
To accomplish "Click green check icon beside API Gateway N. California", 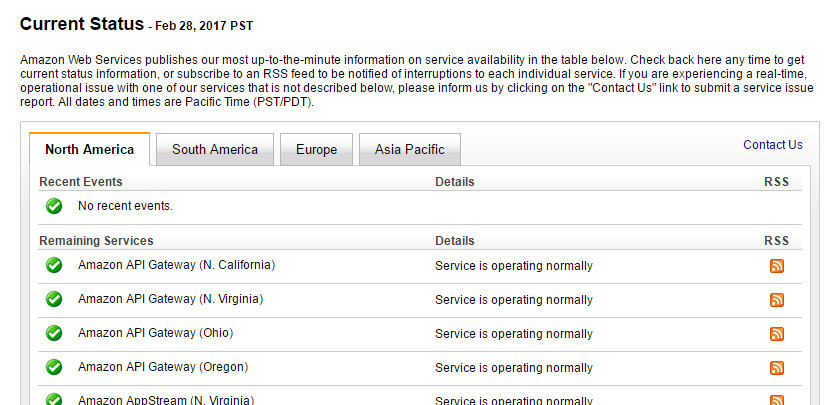I will pyautogui.click(x=54, y=266).
